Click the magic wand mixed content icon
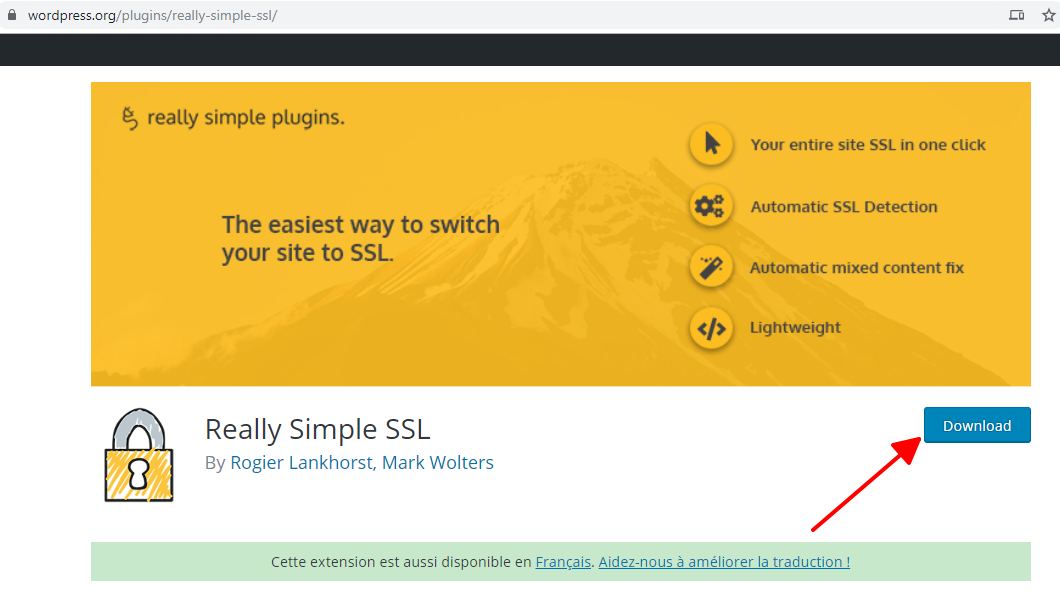The width and height of the screenshot is (1060, 599). tap(711, 267)
